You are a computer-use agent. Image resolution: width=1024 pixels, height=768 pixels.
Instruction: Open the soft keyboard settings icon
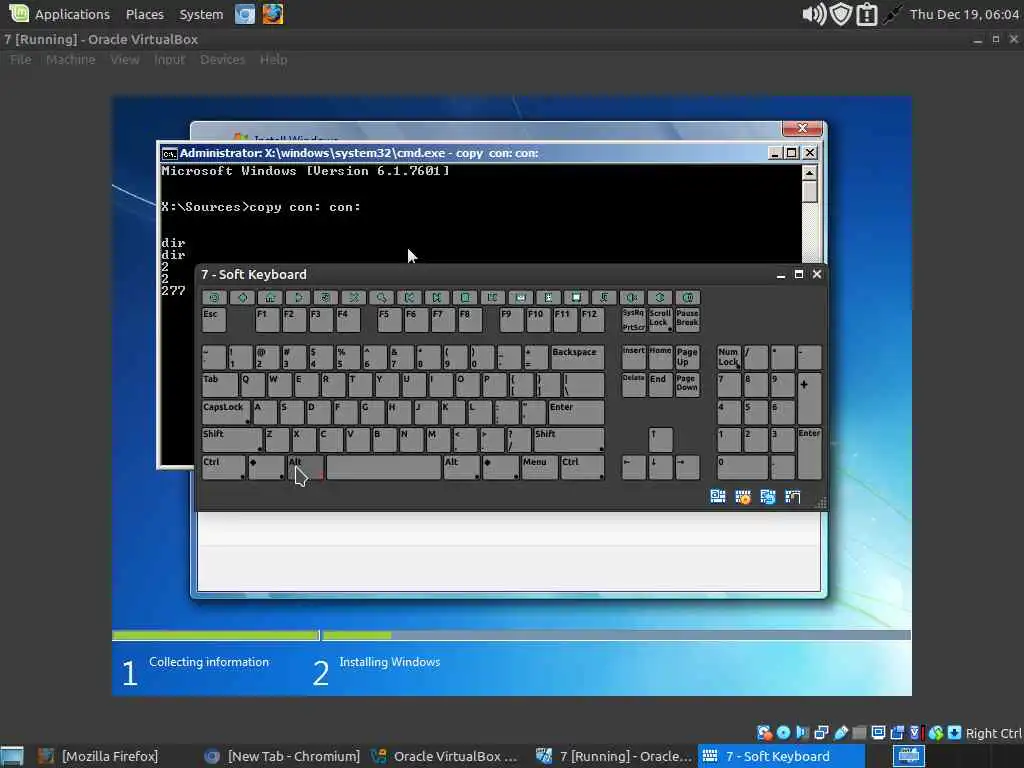(743, 497)
